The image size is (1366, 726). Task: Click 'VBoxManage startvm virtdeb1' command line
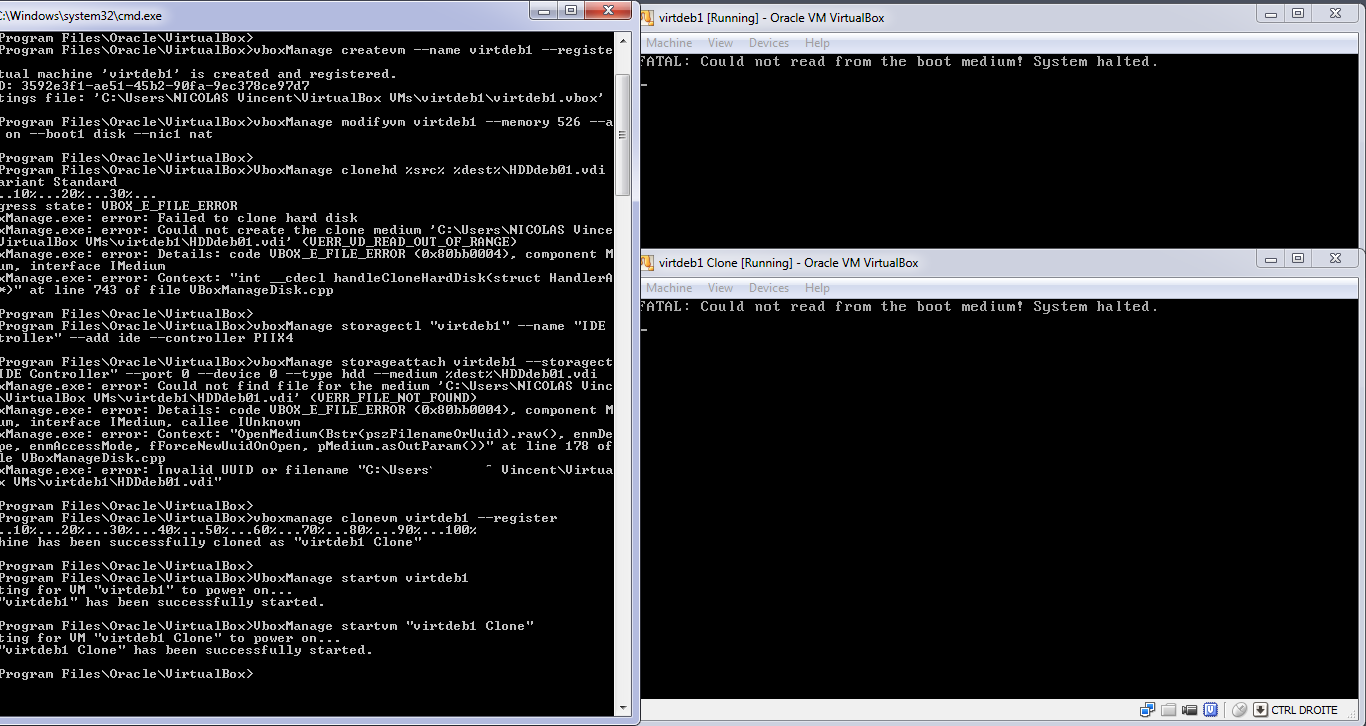click(x=234, y=578)
